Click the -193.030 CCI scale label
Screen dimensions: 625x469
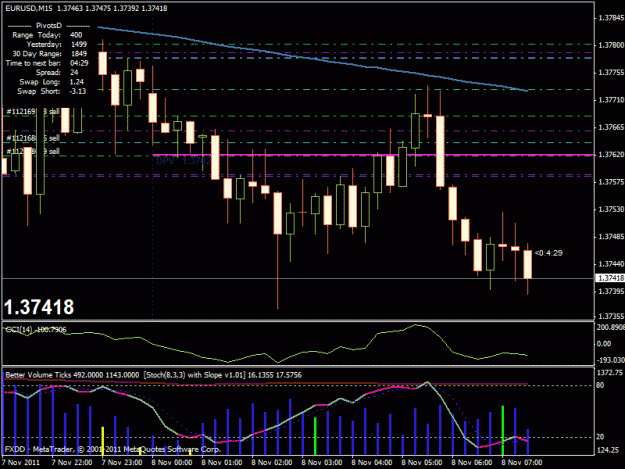[610, 360]
